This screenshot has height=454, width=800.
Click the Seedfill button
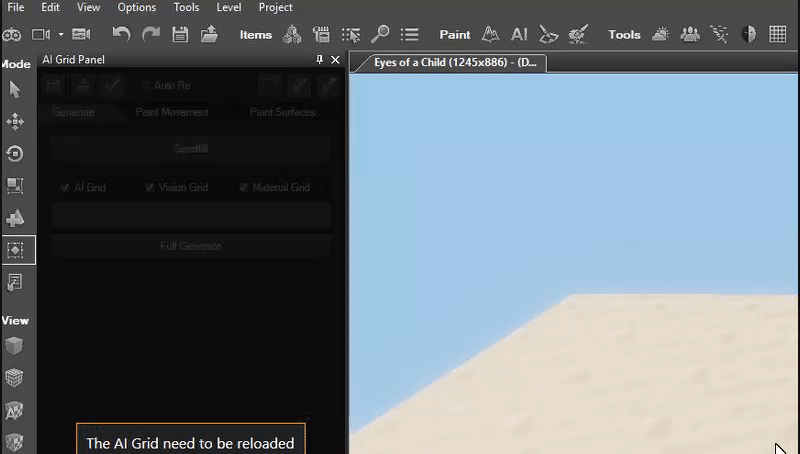point(191,149)
